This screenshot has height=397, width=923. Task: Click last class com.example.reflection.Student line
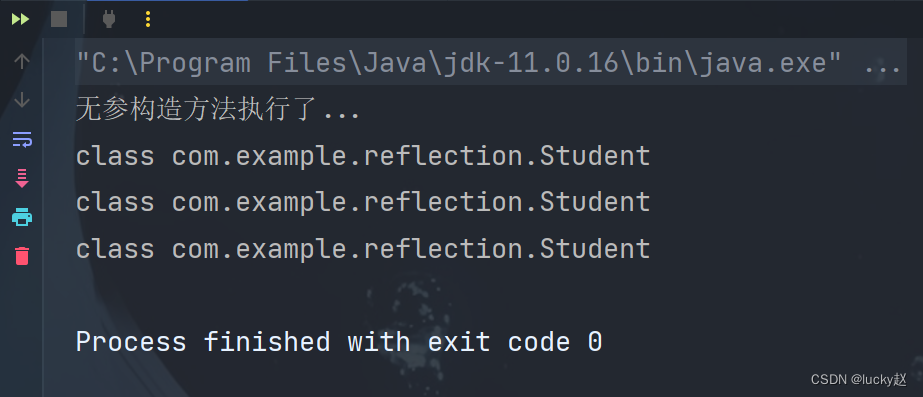[x=363, y=249]
